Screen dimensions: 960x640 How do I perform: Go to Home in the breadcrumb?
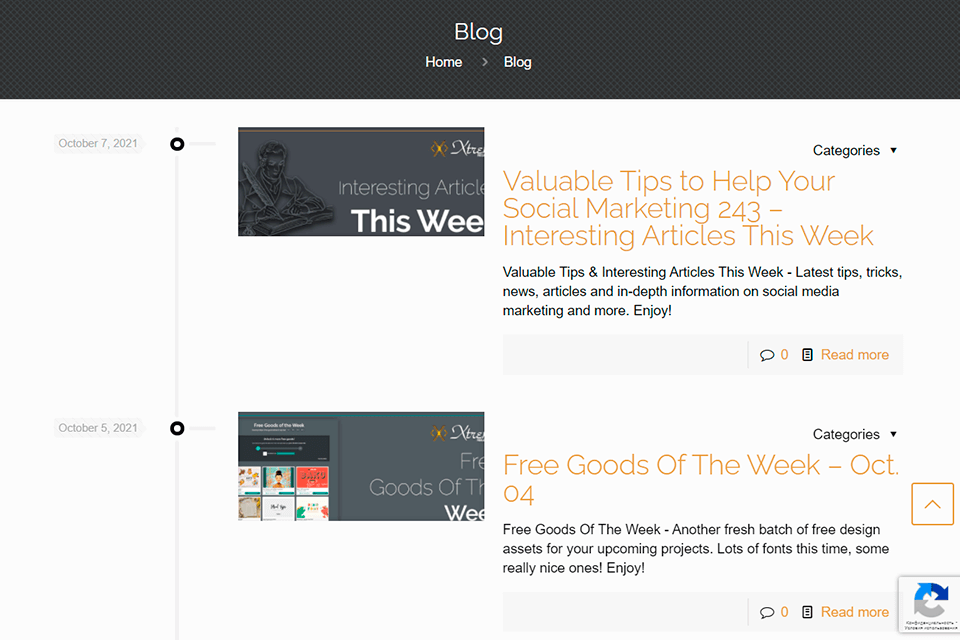click(443, 62)
